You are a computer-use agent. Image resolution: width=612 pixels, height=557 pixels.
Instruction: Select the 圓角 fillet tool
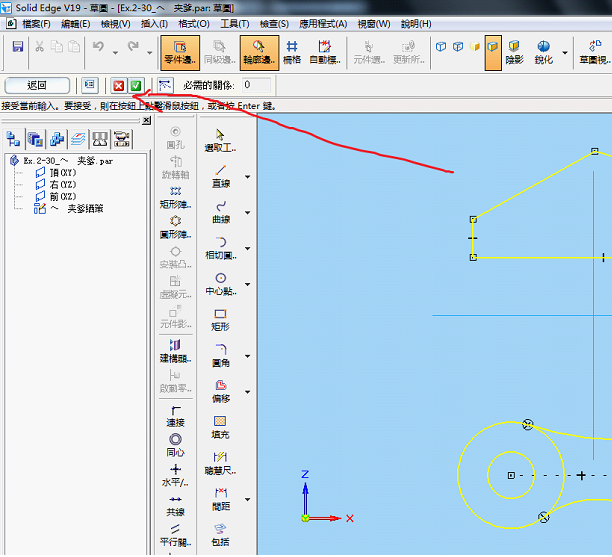221,356
